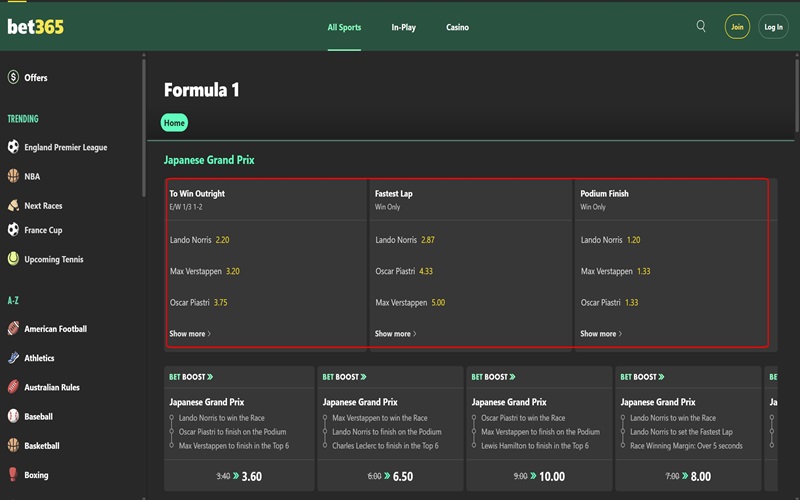Pick Max Verstappen 3.20 to win outright

tap(205, 271)
